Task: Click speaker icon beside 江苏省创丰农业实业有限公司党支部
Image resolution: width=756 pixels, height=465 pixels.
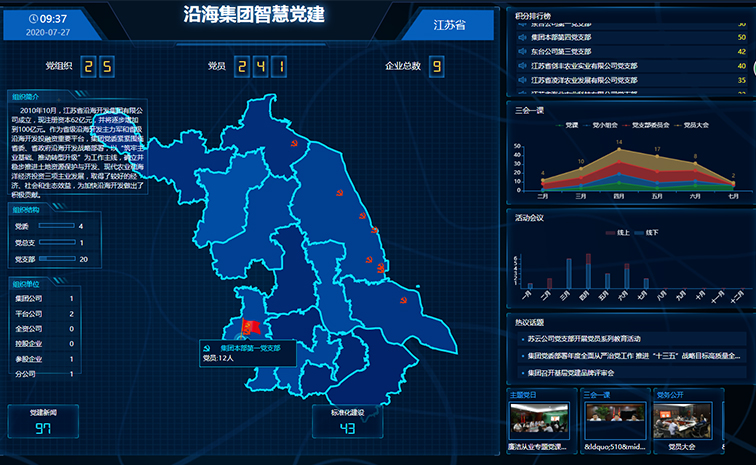Action: [x=522, y=67]
